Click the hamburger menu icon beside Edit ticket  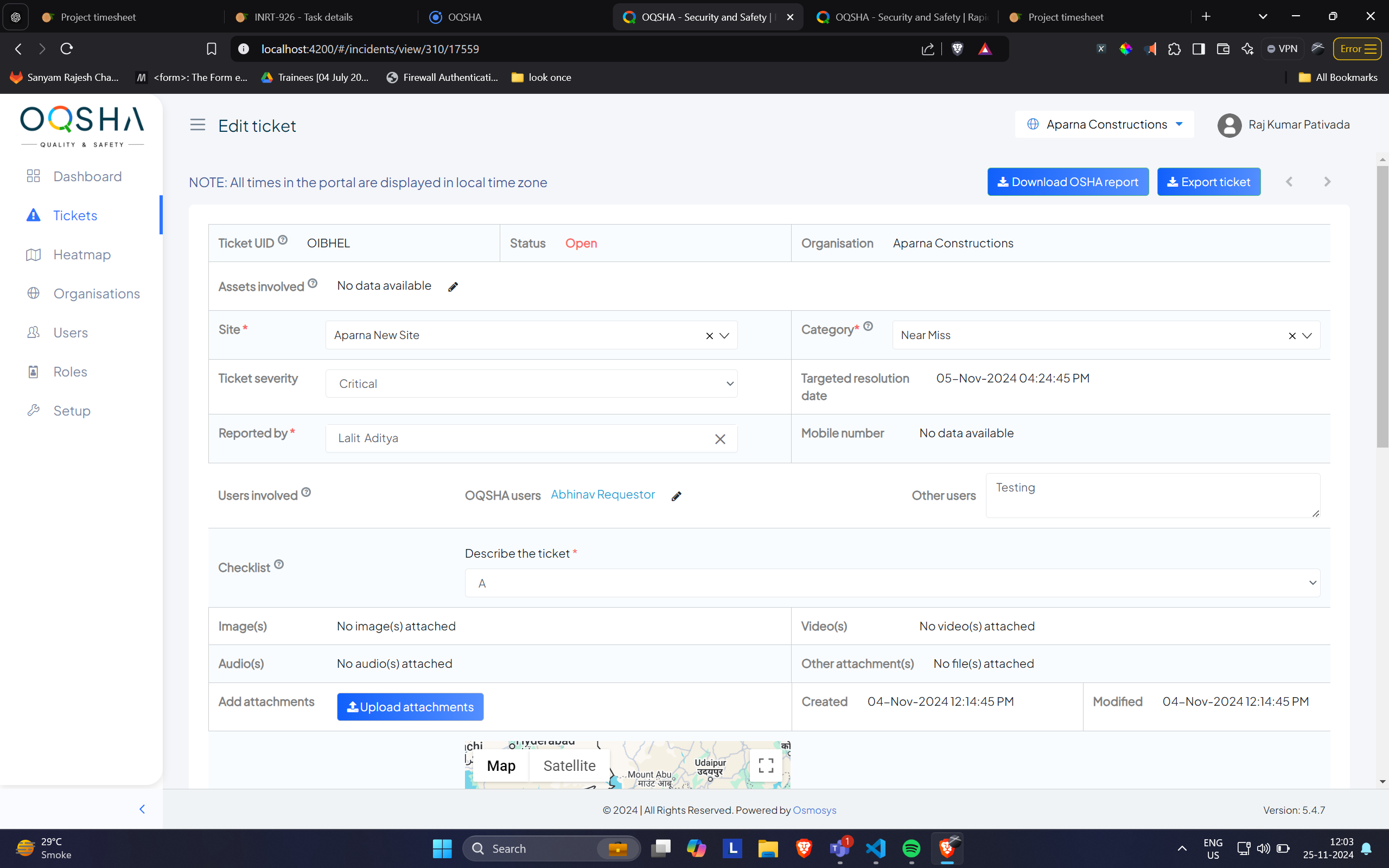[x=197, y=125]
